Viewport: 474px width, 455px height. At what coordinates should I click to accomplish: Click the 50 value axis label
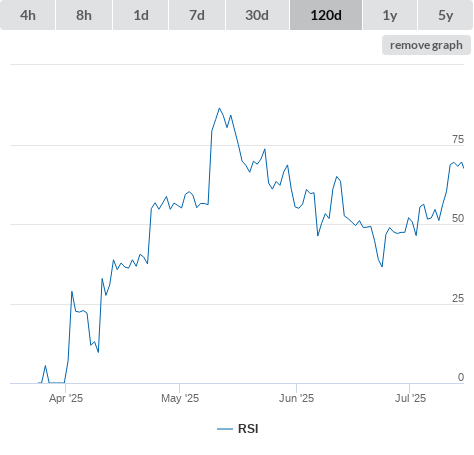click(x=458, y=218)
